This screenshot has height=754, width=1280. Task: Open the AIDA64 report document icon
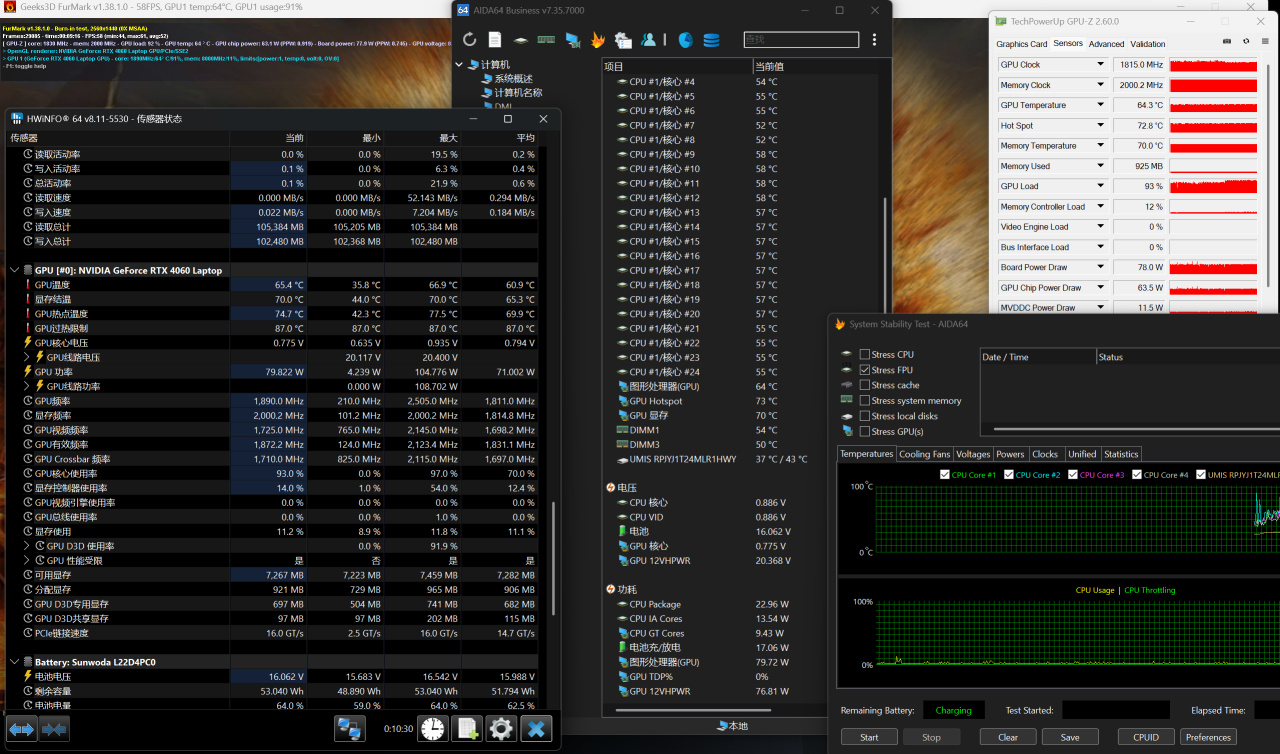[495, 40]
